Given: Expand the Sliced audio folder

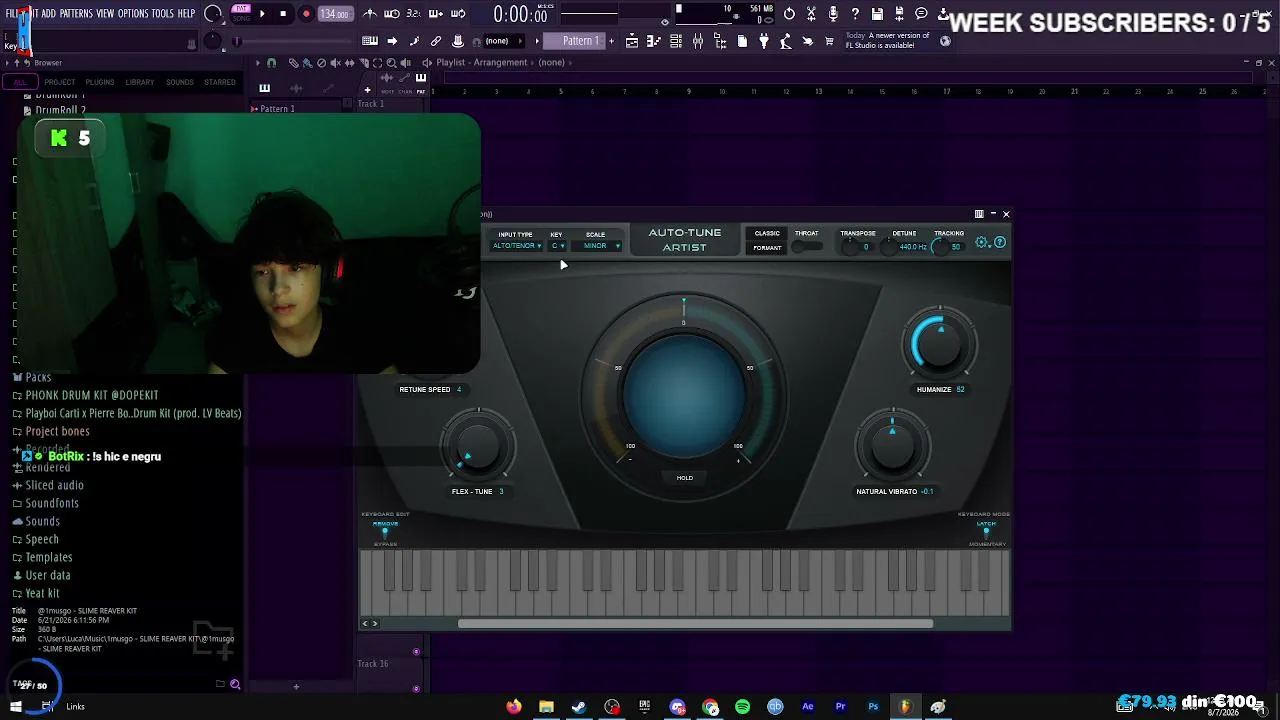Looking at the screenshot, I should click(x=55, y=485).
